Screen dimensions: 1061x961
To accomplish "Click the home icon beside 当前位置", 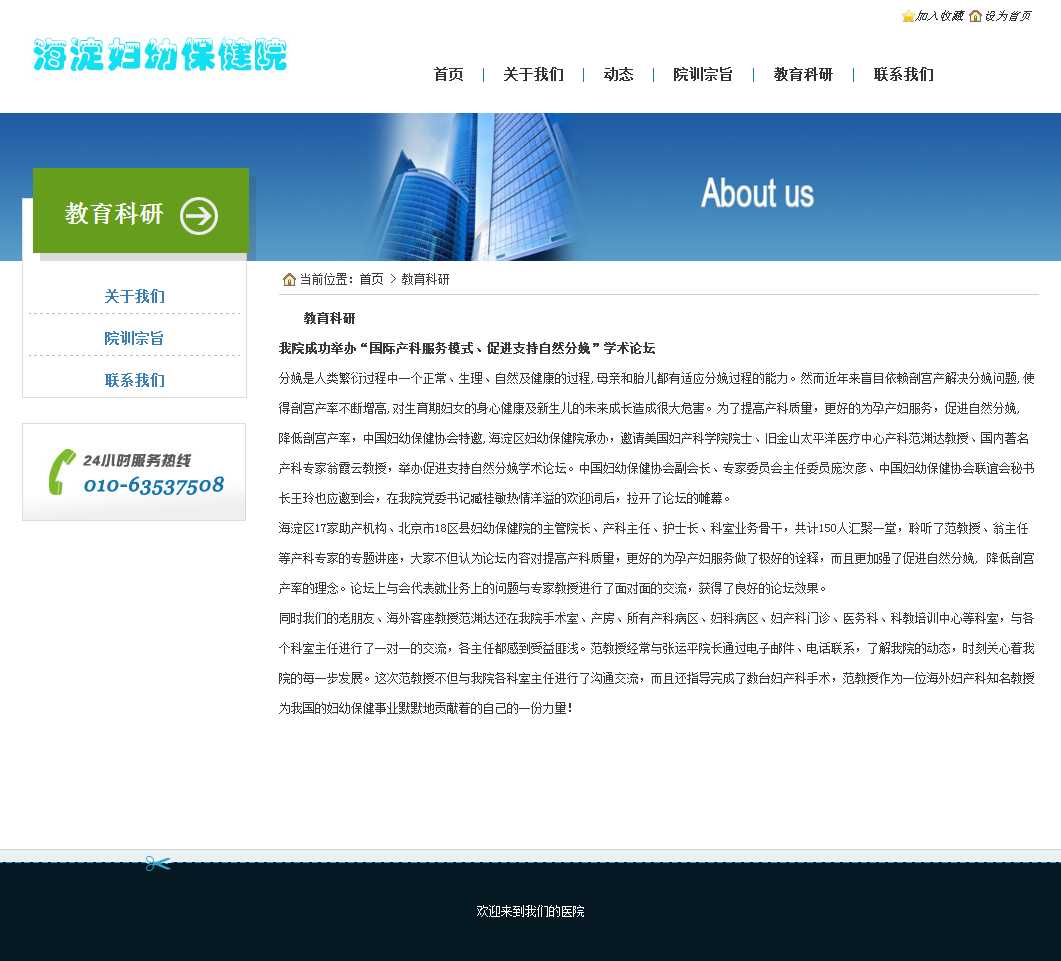I will pos(289,279).
